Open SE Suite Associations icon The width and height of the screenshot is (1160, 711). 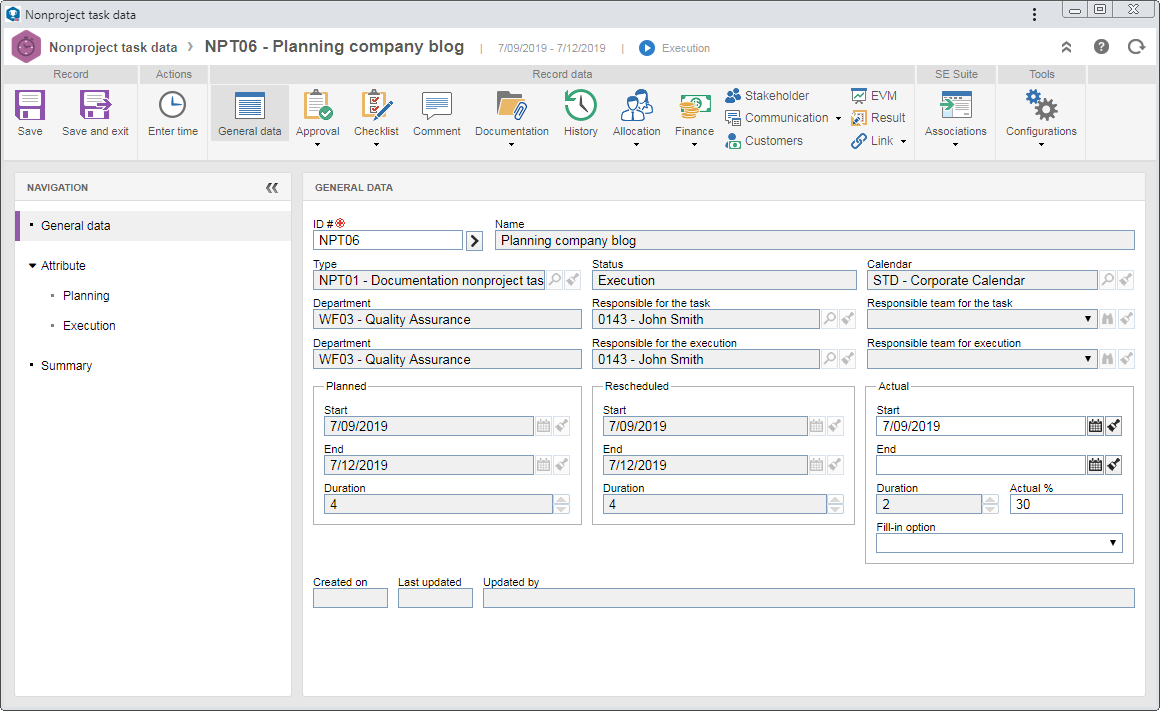click(x=955, y=105)
